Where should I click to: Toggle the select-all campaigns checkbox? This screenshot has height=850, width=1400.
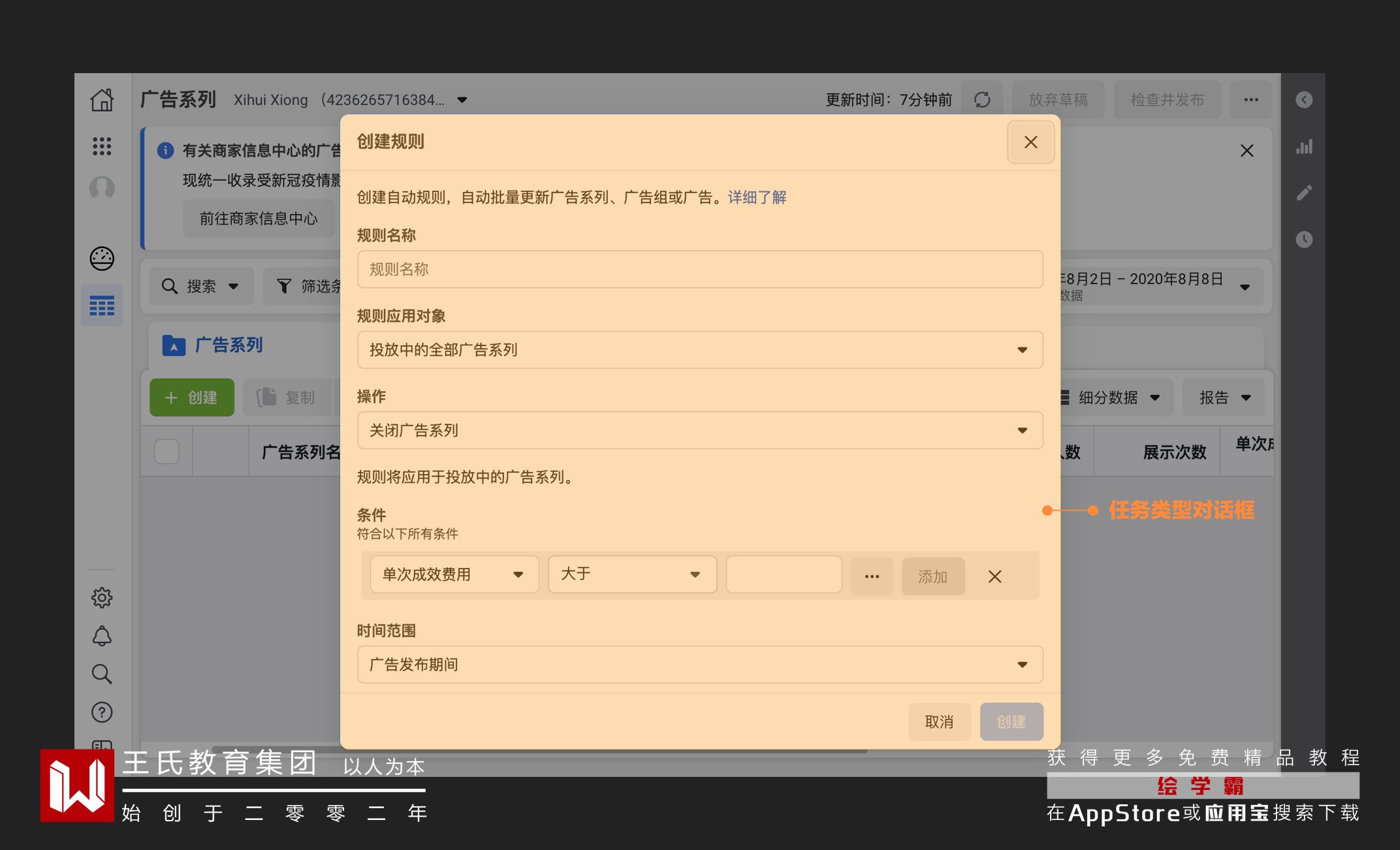(x=167, y=452)
